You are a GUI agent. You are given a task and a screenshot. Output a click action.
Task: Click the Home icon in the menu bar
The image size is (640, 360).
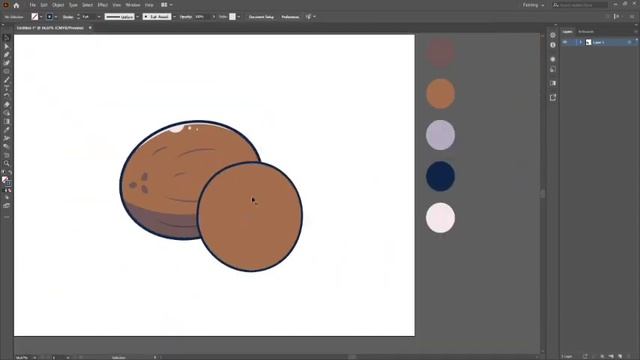[16, 5]
